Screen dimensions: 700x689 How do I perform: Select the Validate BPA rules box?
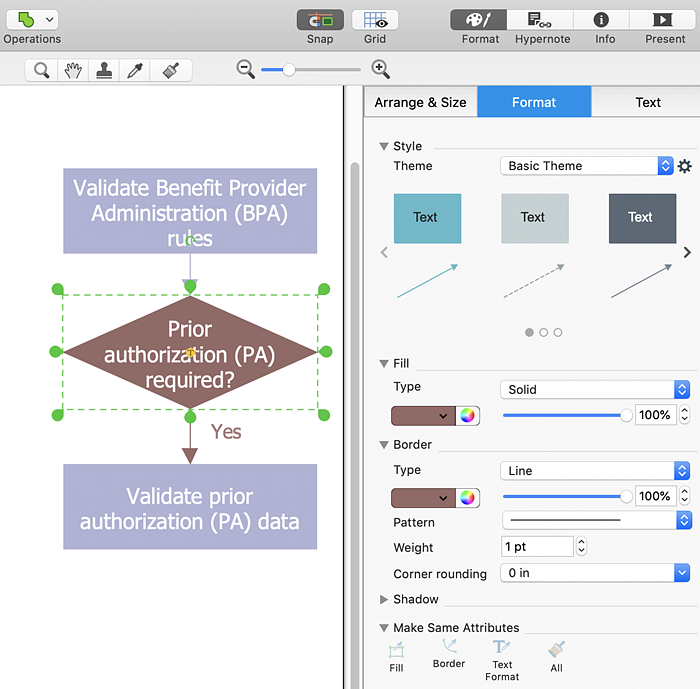pyautogui.click(x=190, y=211)
